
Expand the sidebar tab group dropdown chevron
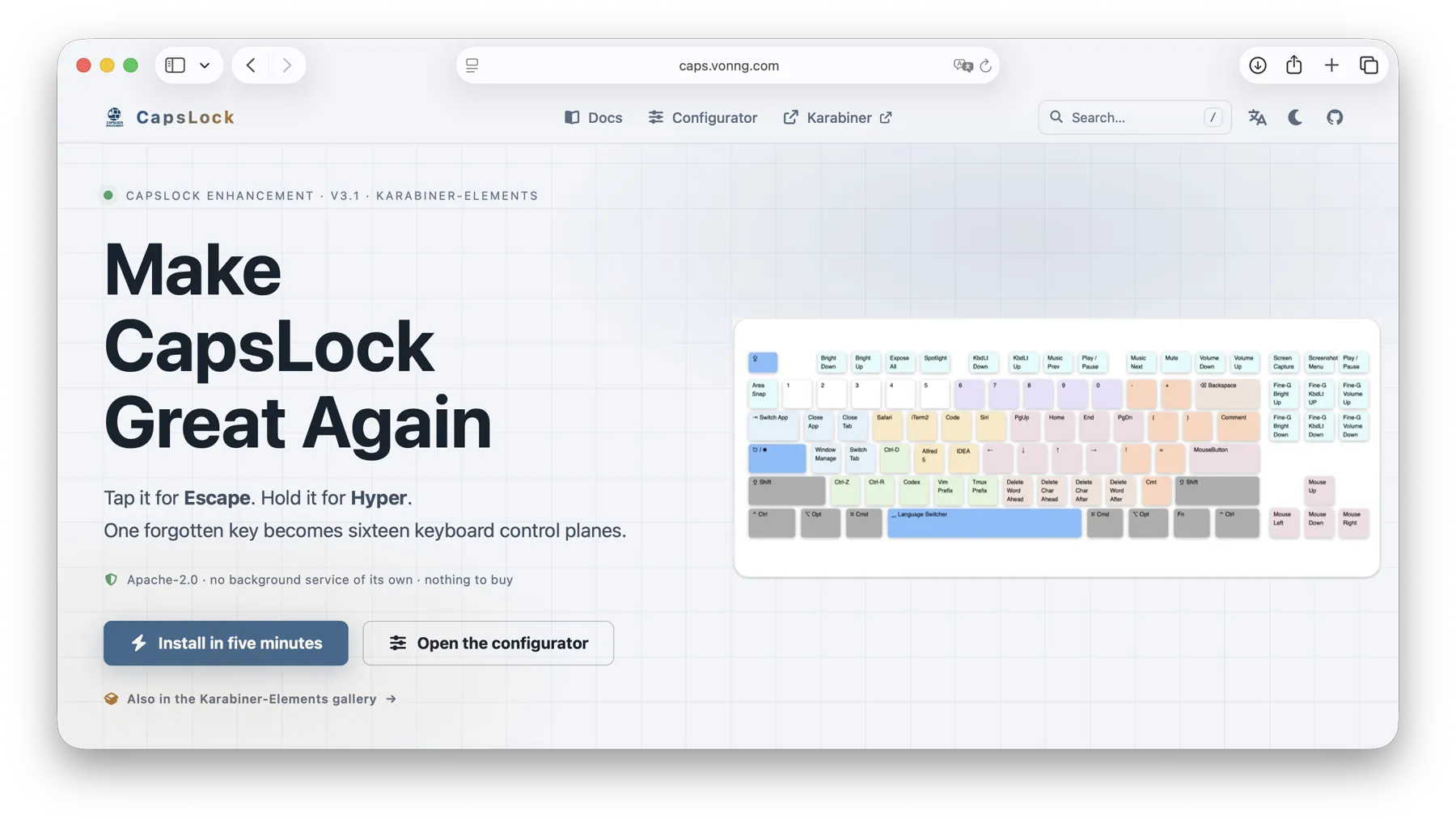(205, 65)
